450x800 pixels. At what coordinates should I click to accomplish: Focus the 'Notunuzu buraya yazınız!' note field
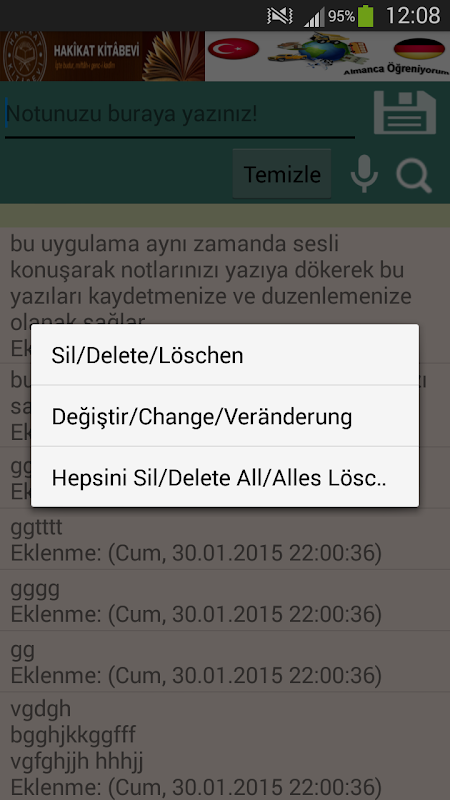(180, 114)
